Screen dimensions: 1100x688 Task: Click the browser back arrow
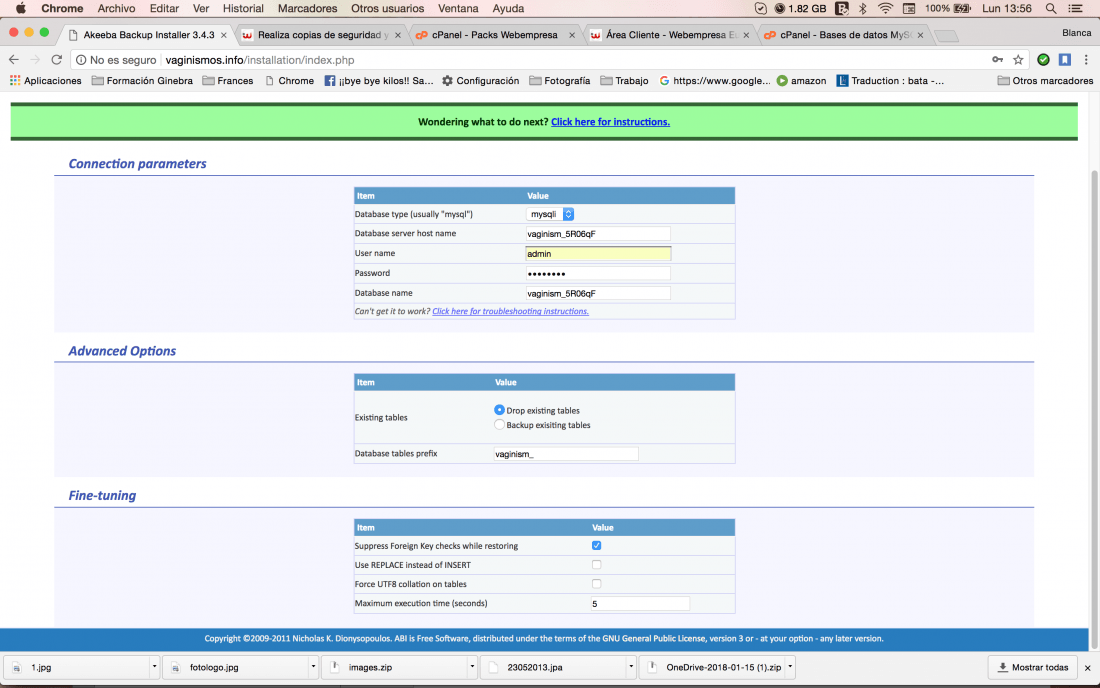14,60
